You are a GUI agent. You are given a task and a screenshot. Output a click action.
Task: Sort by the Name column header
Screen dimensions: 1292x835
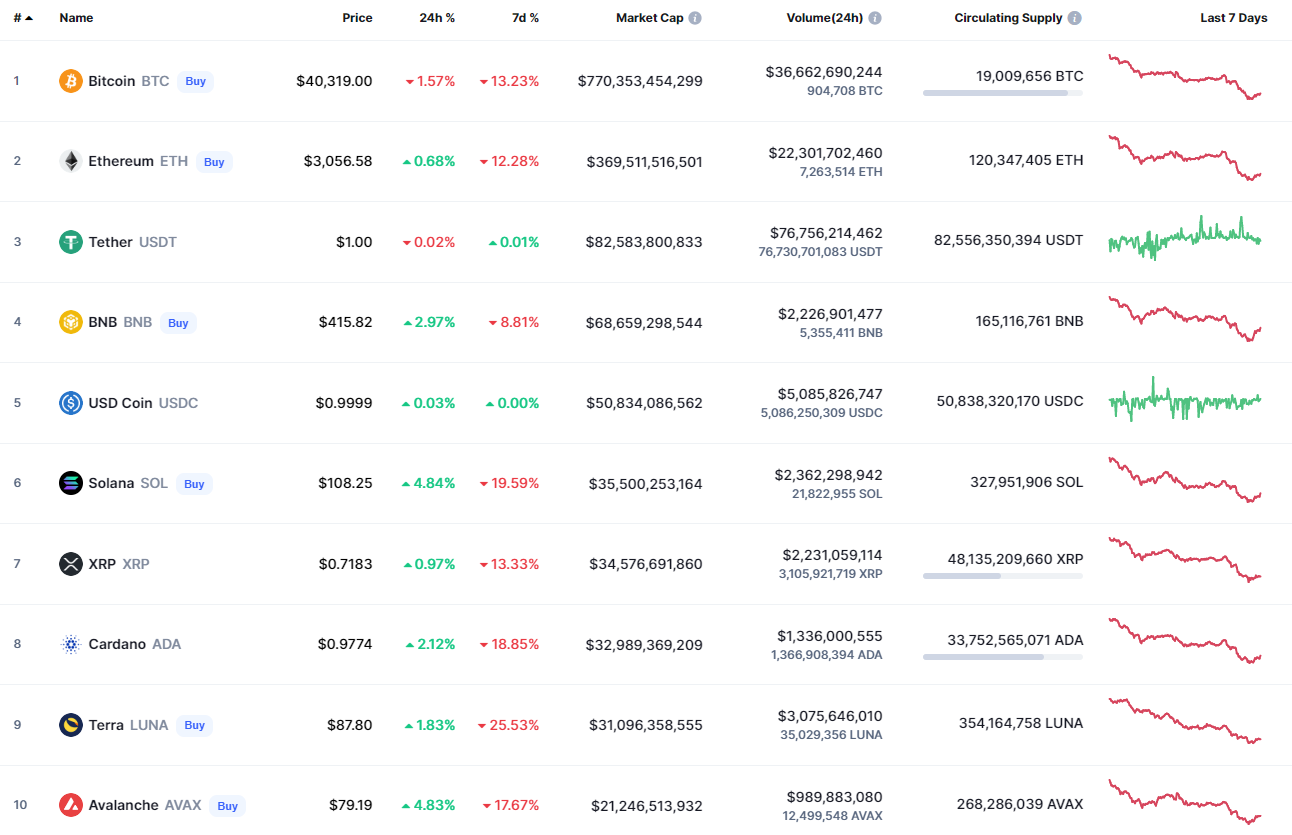tap(76, 18)
